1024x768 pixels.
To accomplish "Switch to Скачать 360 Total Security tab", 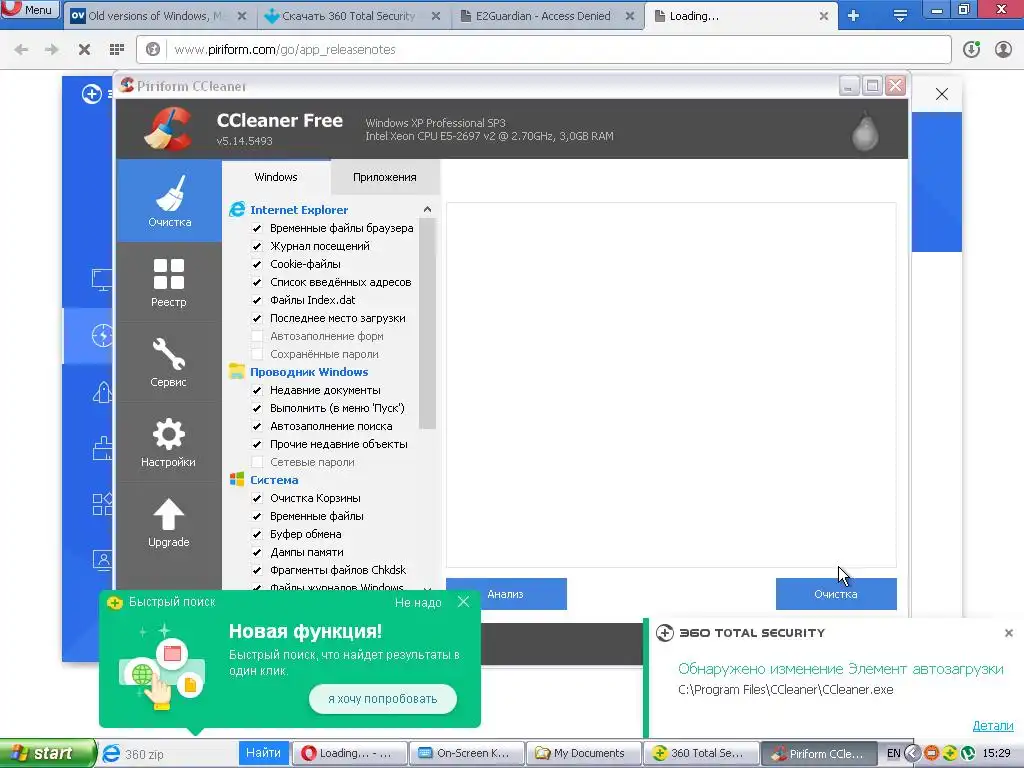I will pos(348,16).
